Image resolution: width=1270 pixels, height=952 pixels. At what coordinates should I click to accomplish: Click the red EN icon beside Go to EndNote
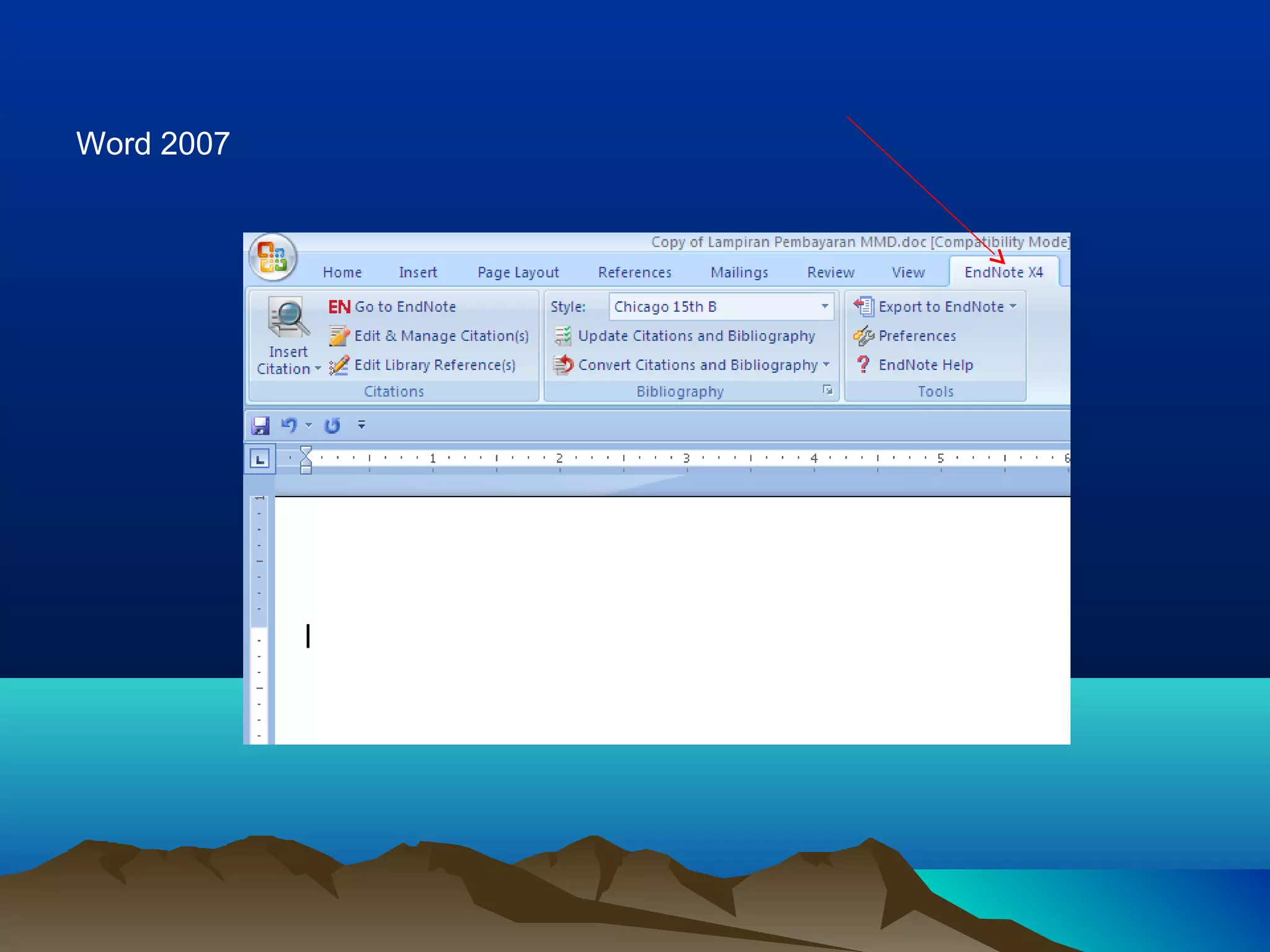[x=339, y=307]
